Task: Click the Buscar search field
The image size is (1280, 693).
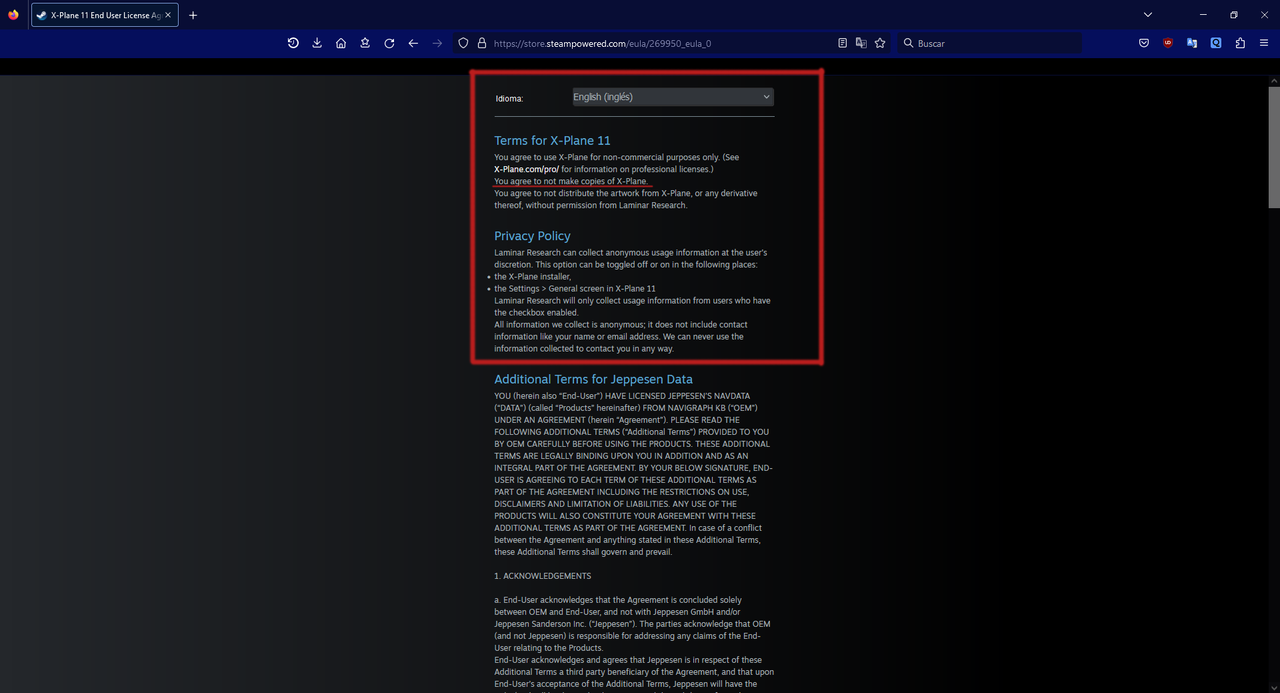Action: pyautogui.click(x=988, y=43)
